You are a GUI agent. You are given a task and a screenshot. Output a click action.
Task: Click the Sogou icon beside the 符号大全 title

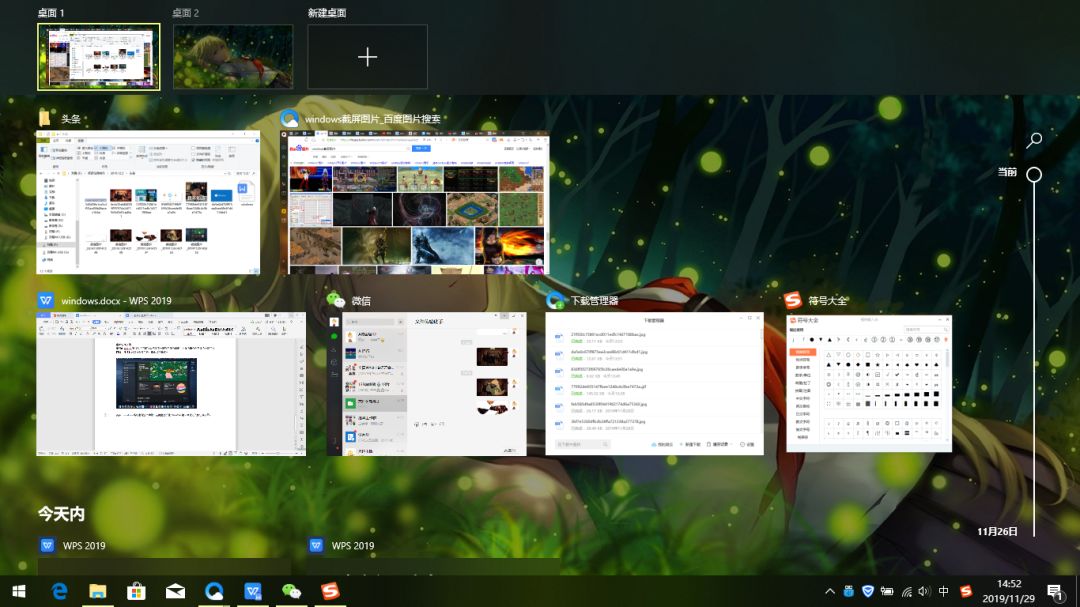[793, 300]
